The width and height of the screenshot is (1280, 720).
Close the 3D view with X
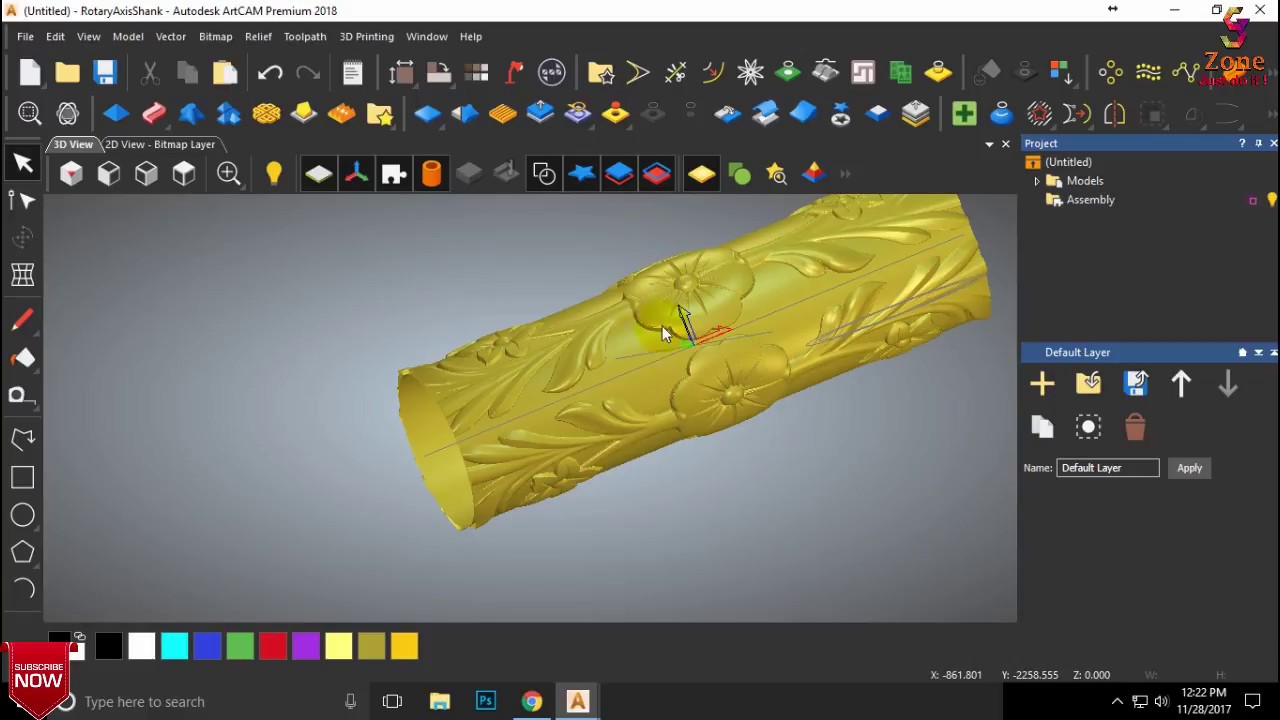pyautogui.click(x=1006, y=144)
